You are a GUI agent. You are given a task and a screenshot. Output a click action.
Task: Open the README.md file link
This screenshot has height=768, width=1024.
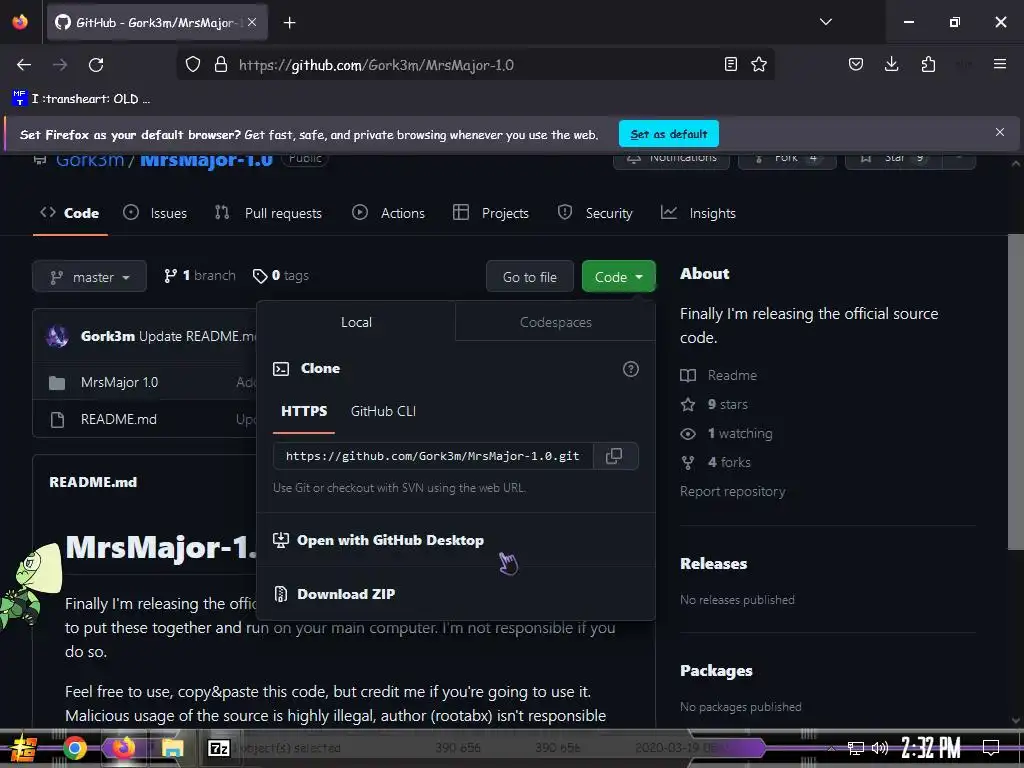coord(119,419)
